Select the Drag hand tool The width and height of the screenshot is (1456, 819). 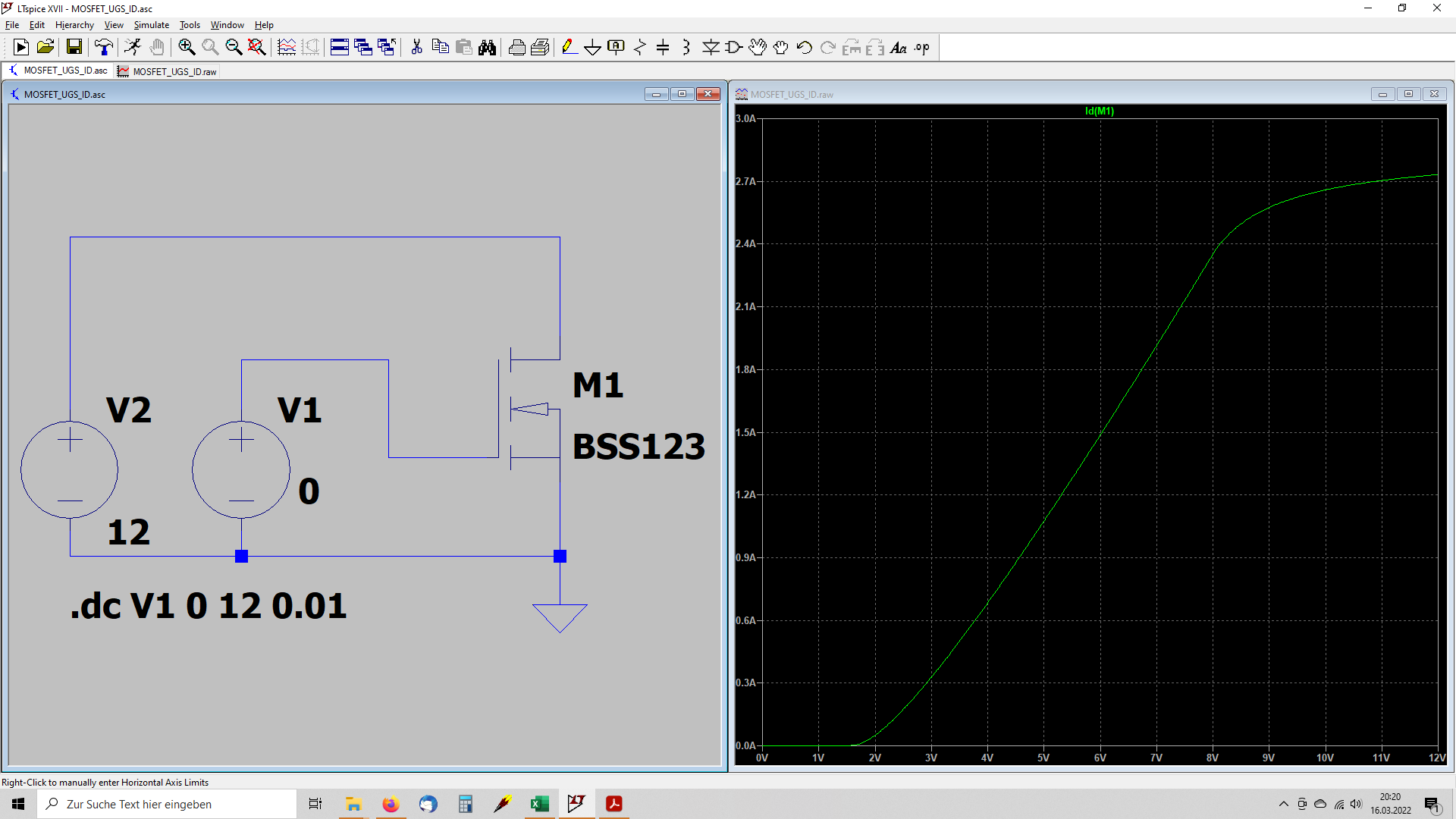780,47
